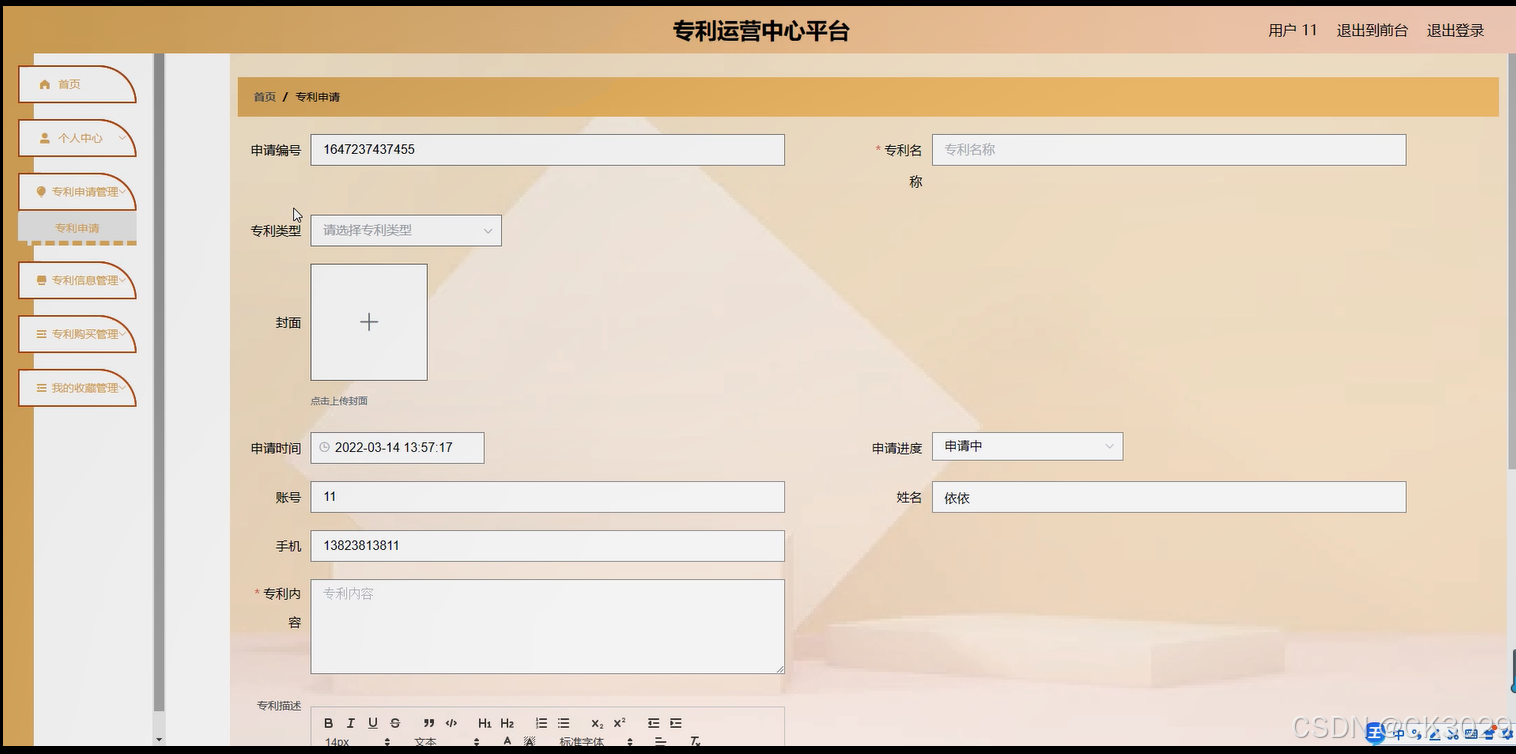The image size is (1516, 754).
Task: Open the 申请进度 dropdown showing 申请中
Action: (x=1027, y=446)
